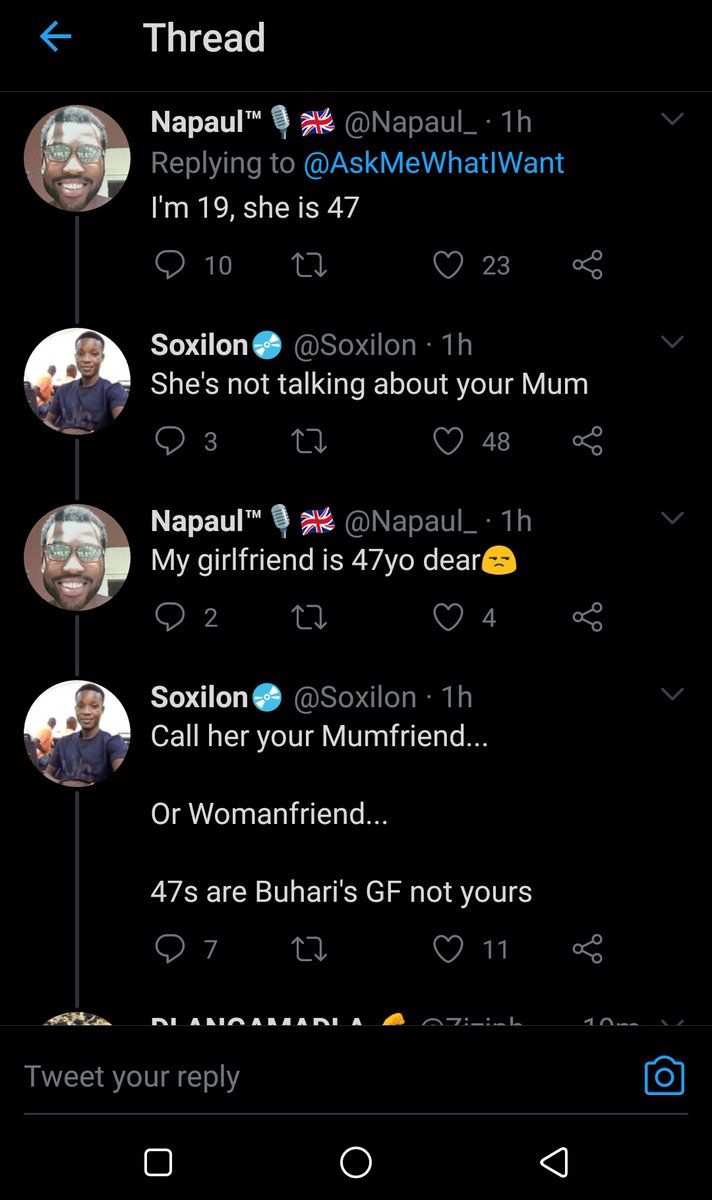Reply to "I'm 19, she is 47" tweet
712x1200 pixels.
coord(171,265)
